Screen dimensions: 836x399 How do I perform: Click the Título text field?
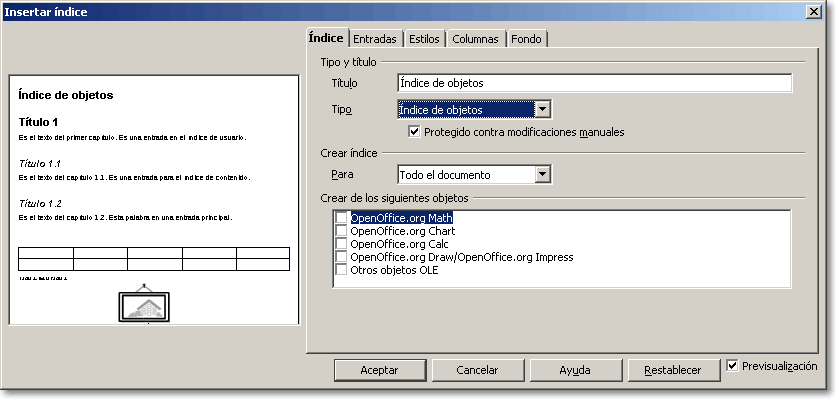pyautogui.click(x=594, y=83)
